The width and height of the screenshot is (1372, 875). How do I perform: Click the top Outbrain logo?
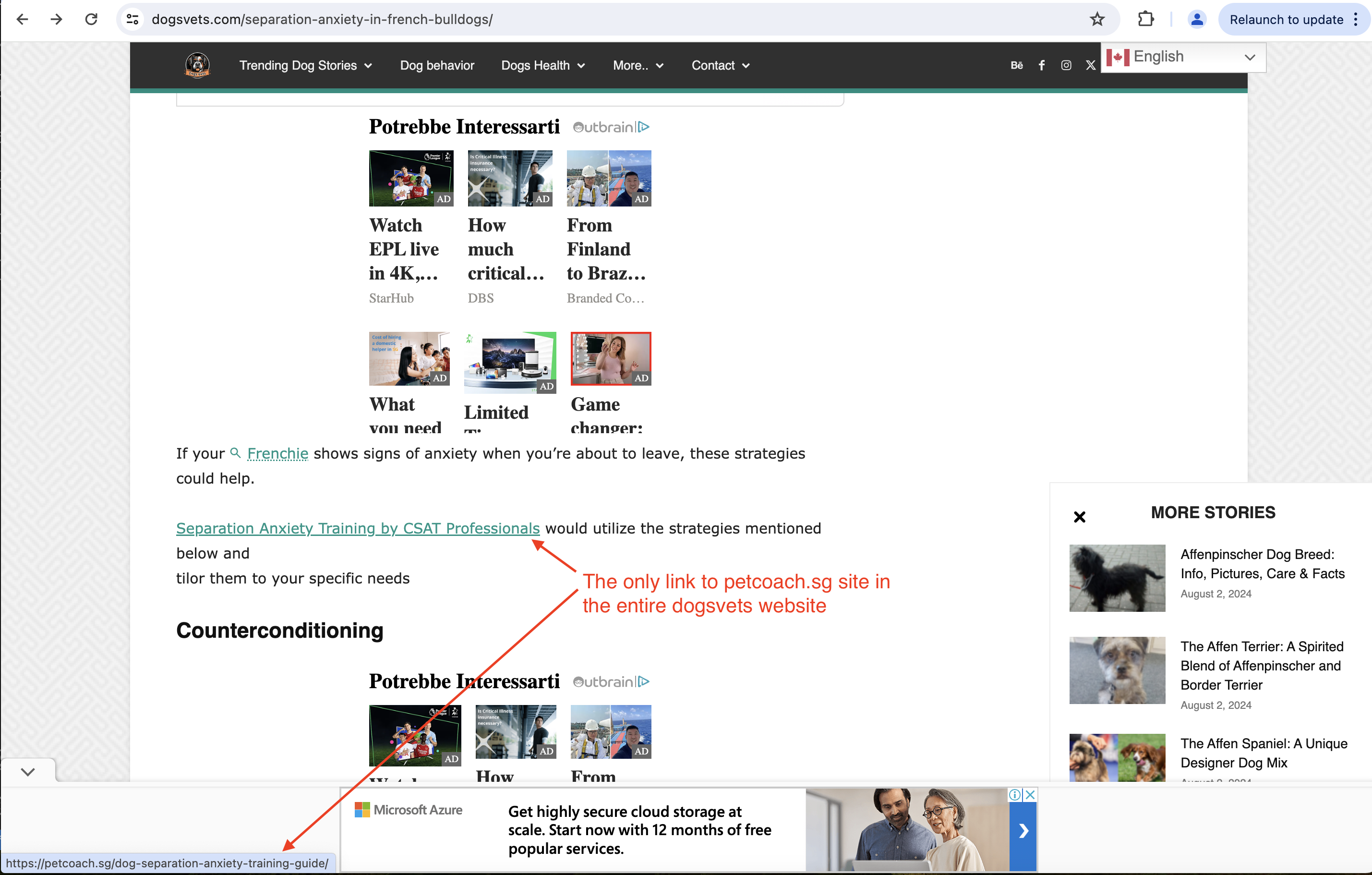click(603, 127)
